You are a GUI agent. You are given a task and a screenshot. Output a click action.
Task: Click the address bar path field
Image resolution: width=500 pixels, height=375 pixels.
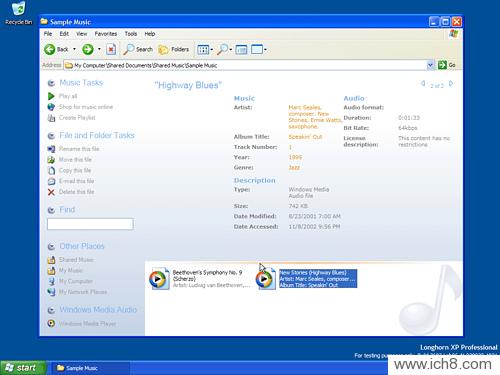(x=245, y=65)
